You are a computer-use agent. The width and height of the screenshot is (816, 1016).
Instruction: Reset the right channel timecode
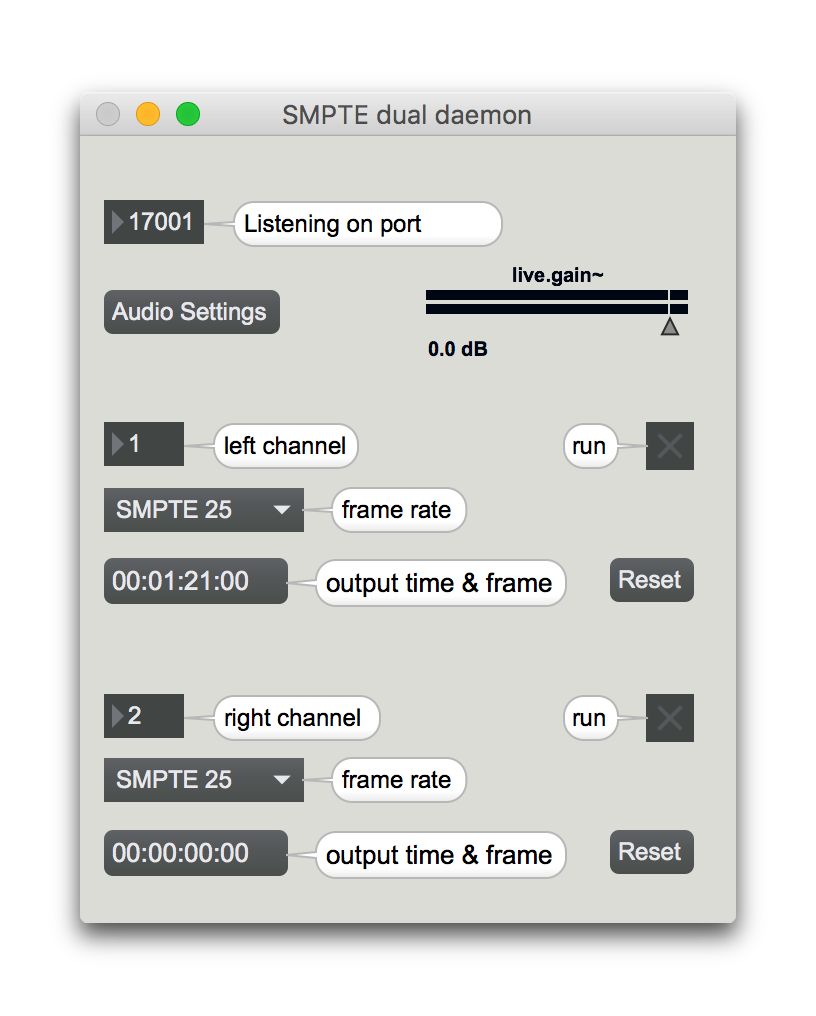(651, 852)
